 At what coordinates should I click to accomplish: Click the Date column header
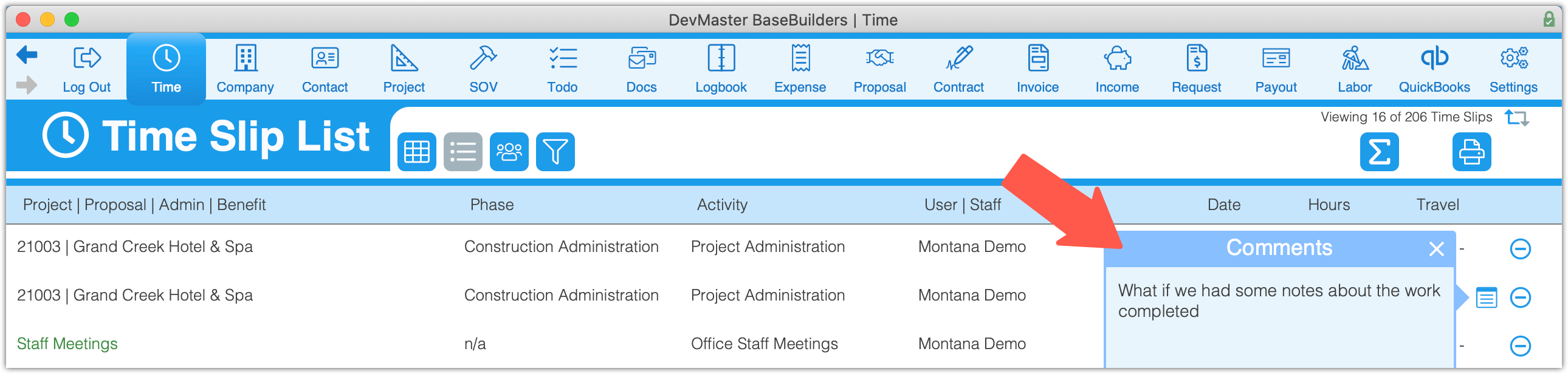(x=1223, y=205)
